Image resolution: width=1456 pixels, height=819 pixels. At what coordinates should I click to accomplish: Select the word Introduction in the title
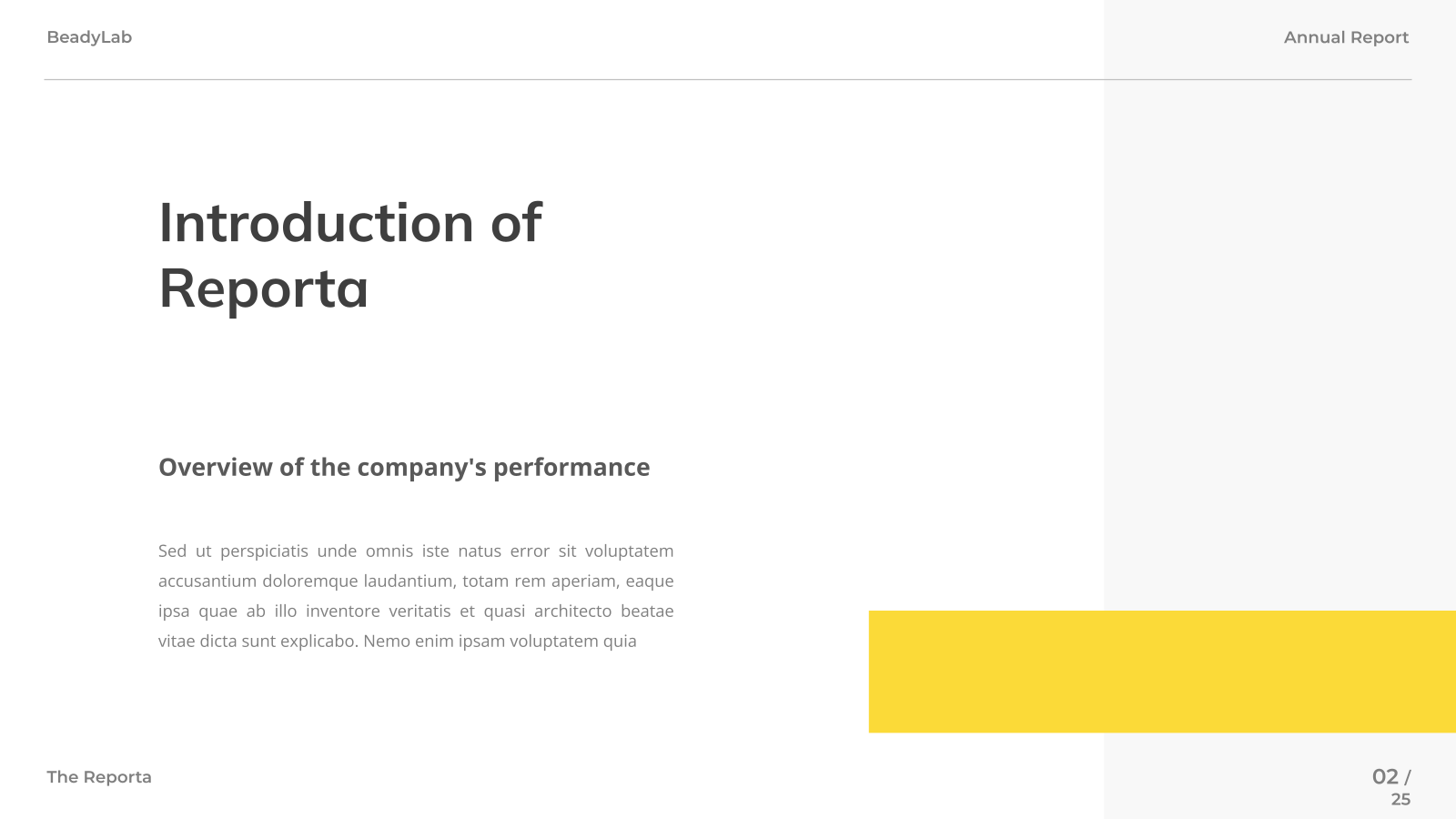(317, 223)
